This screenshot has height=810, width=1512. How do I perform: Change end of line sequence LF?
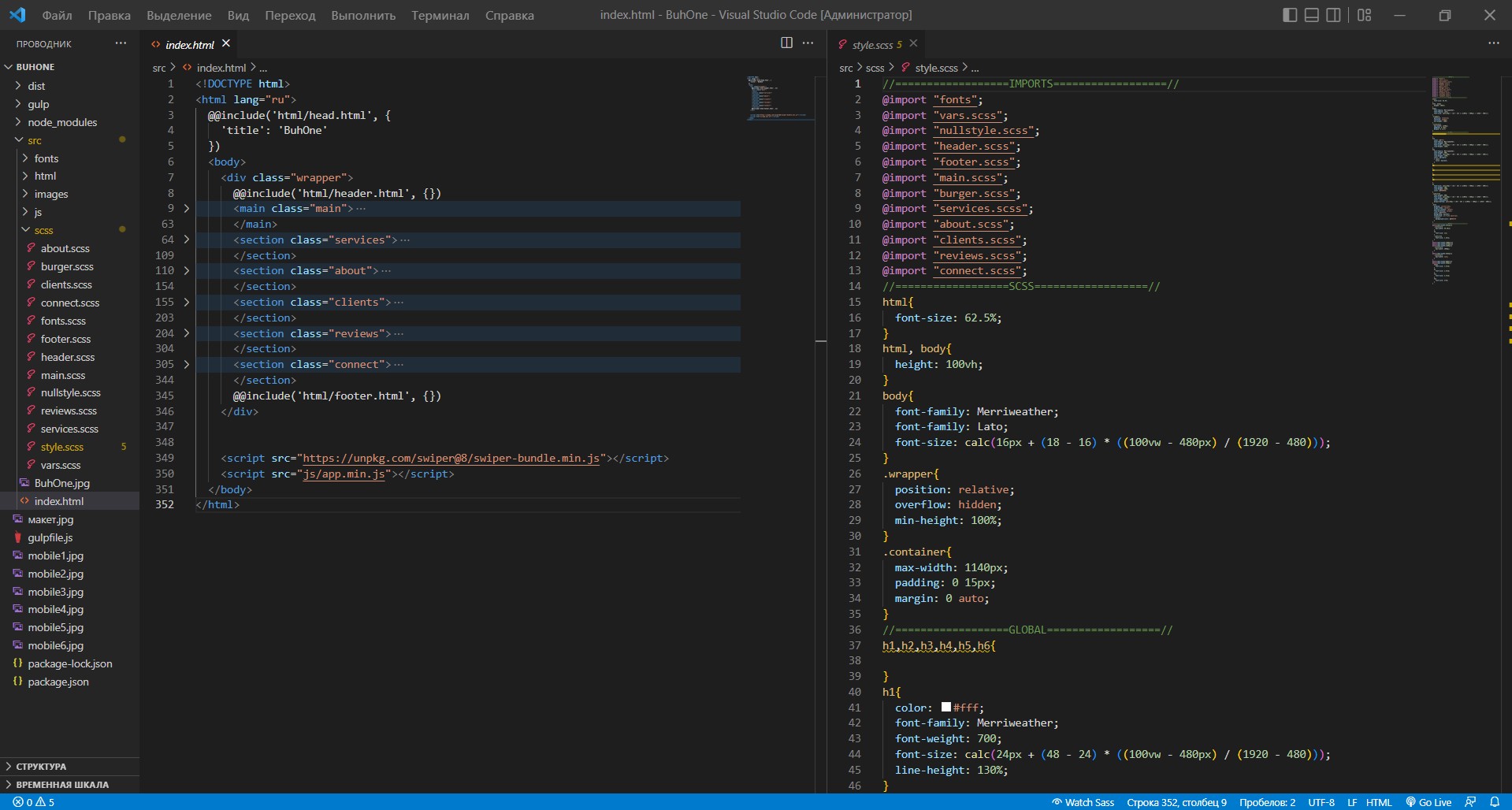point(1352,802)
